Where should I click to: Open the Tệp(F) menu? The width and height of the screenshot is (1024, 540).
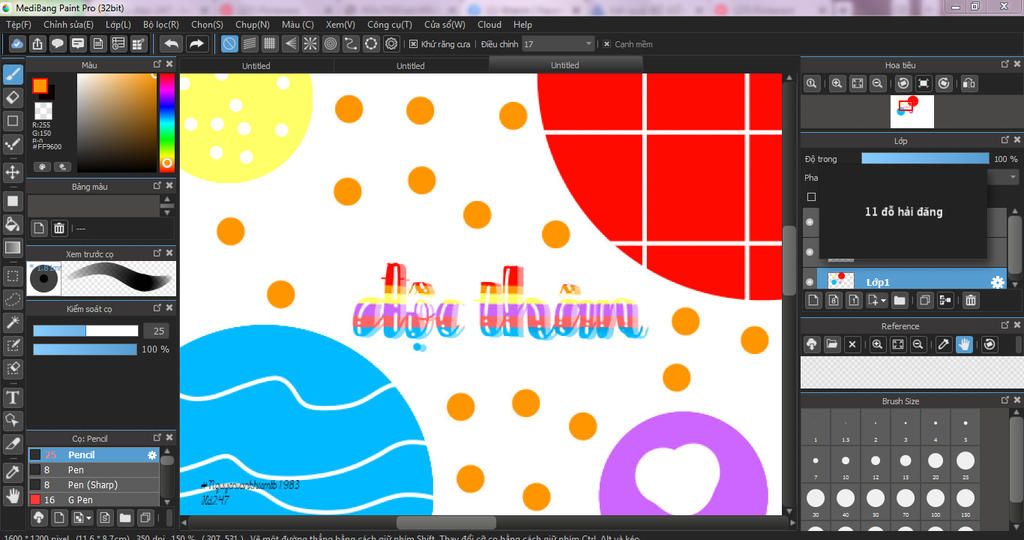18,24
